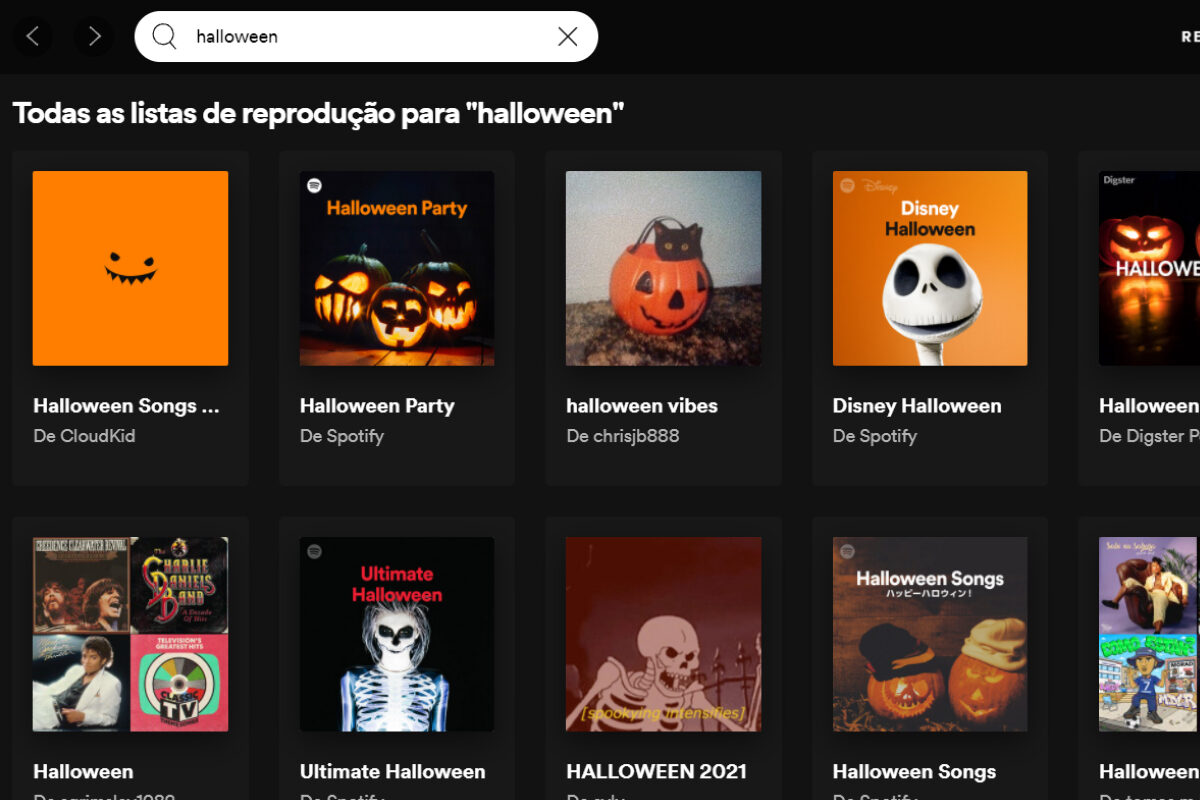
Task: Click the Spotify logo on Disney Halloween cover
Action: point(847,186)
